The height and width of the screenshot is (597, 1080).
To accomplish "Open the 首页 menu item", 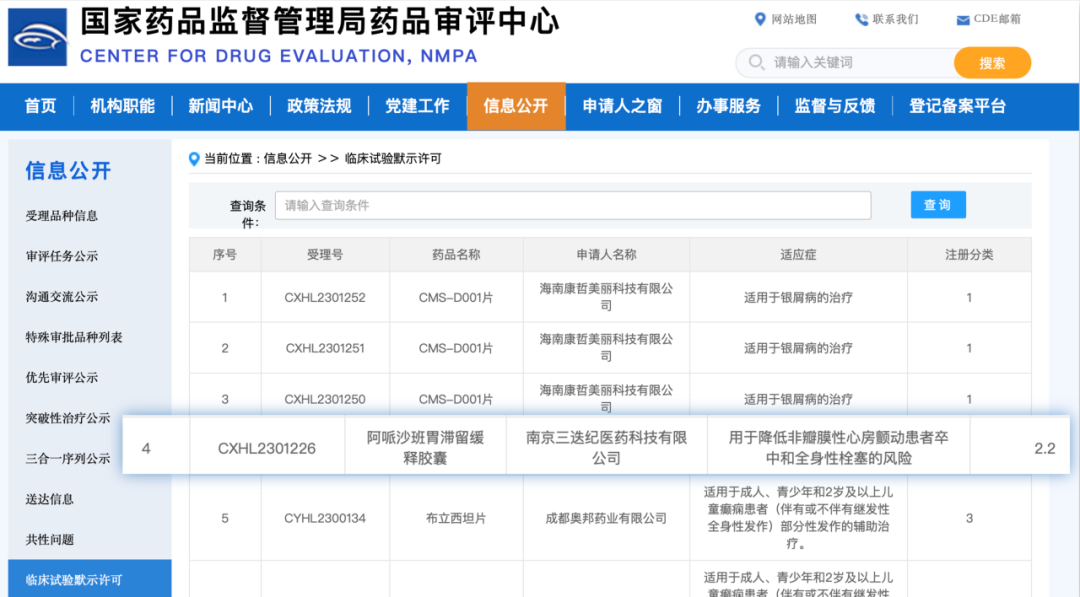I will pyautogui.click(x=39, y=105).
